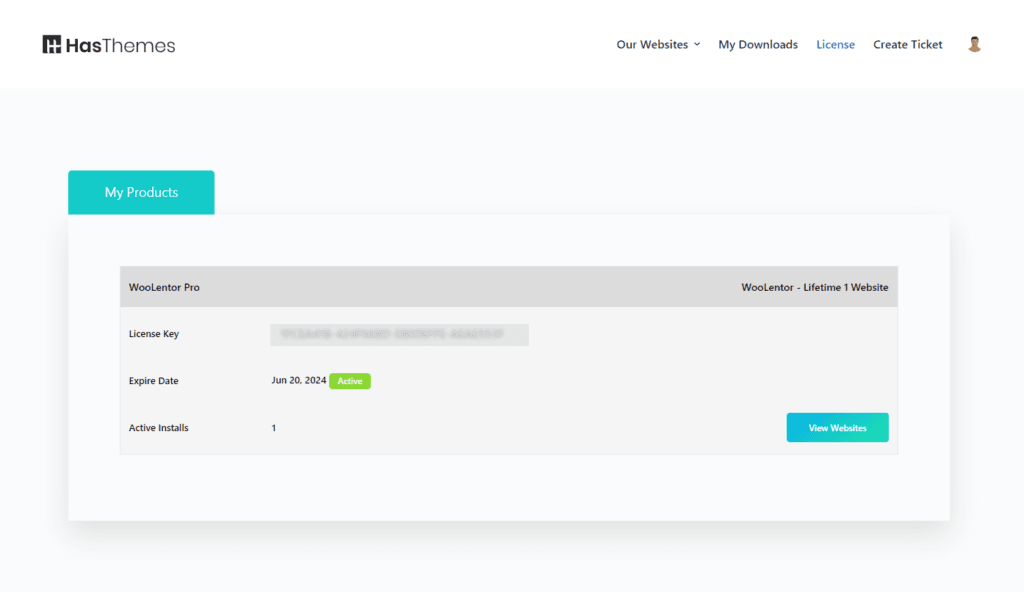Go to My Downloads page

coord(758,44)
